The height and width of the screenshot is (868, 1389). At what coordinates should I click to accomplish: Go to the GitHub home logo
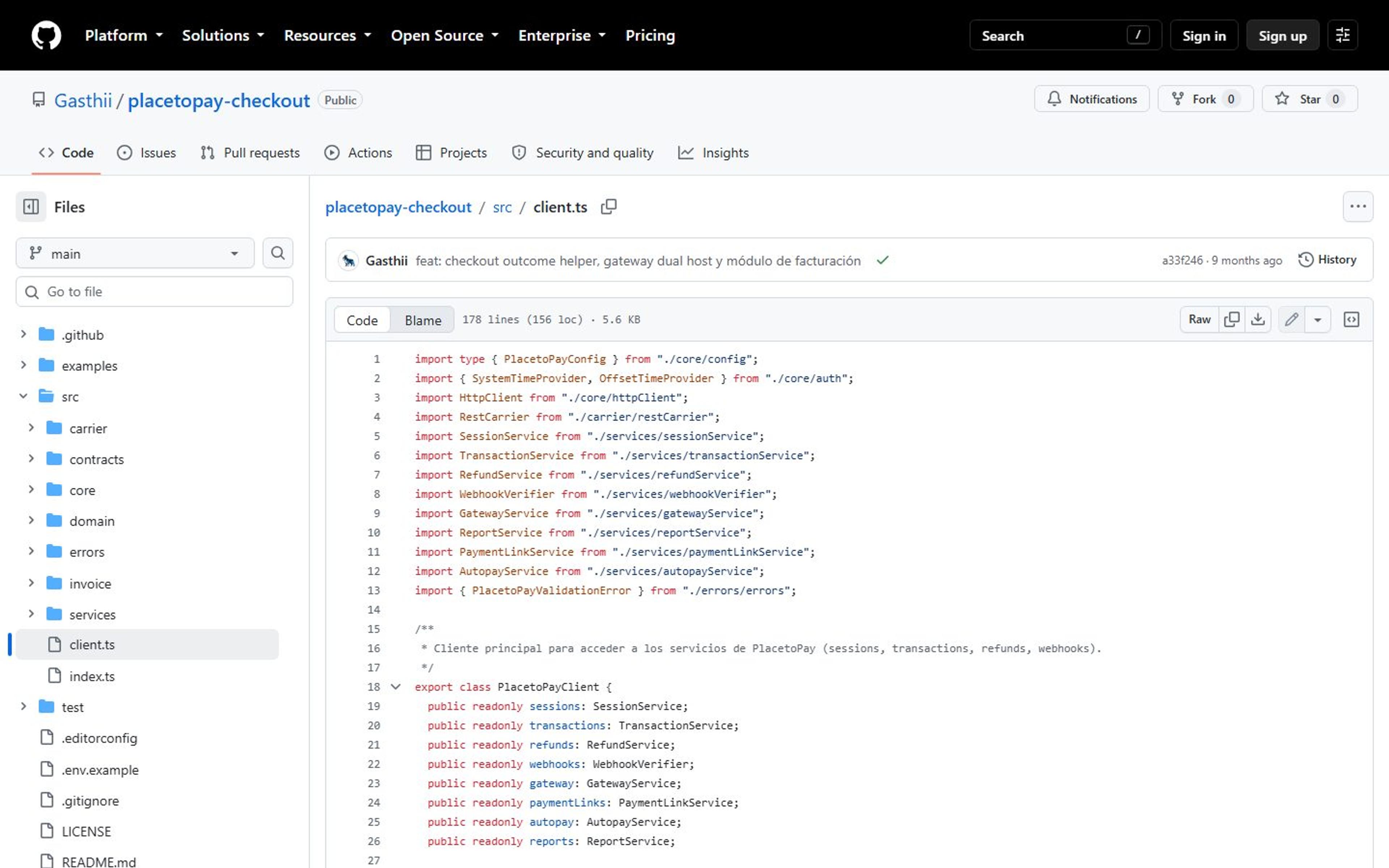click(46, 35)
